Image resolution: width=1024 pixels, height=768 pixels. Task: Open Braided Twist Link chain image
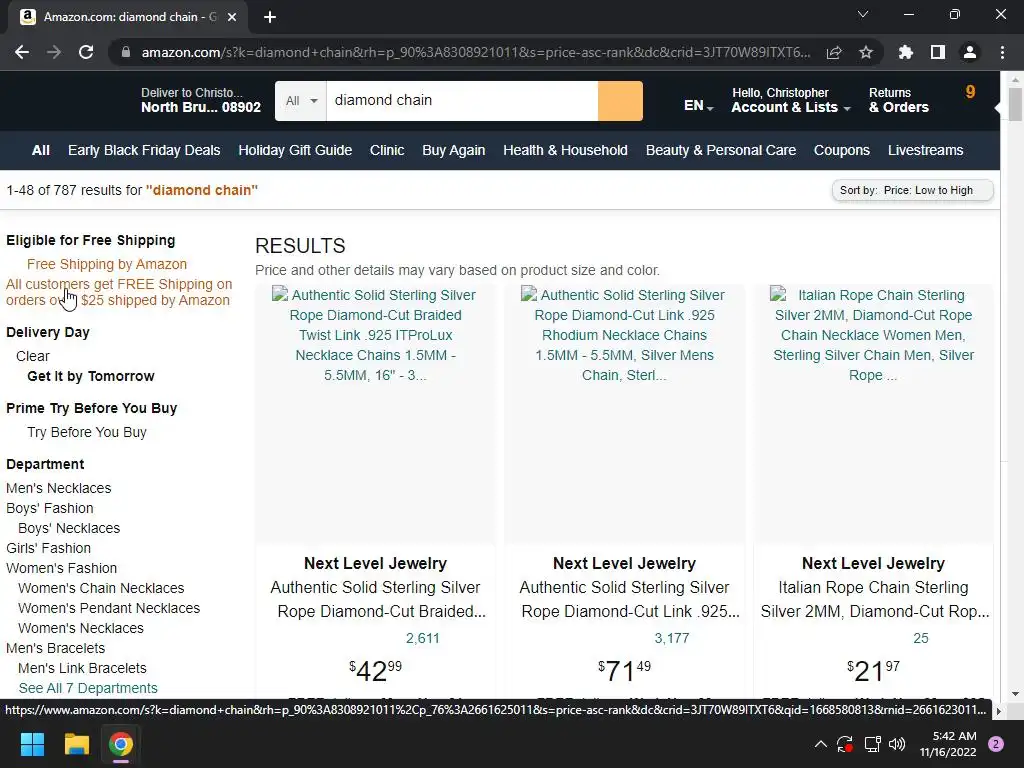[x=376, y=414]
